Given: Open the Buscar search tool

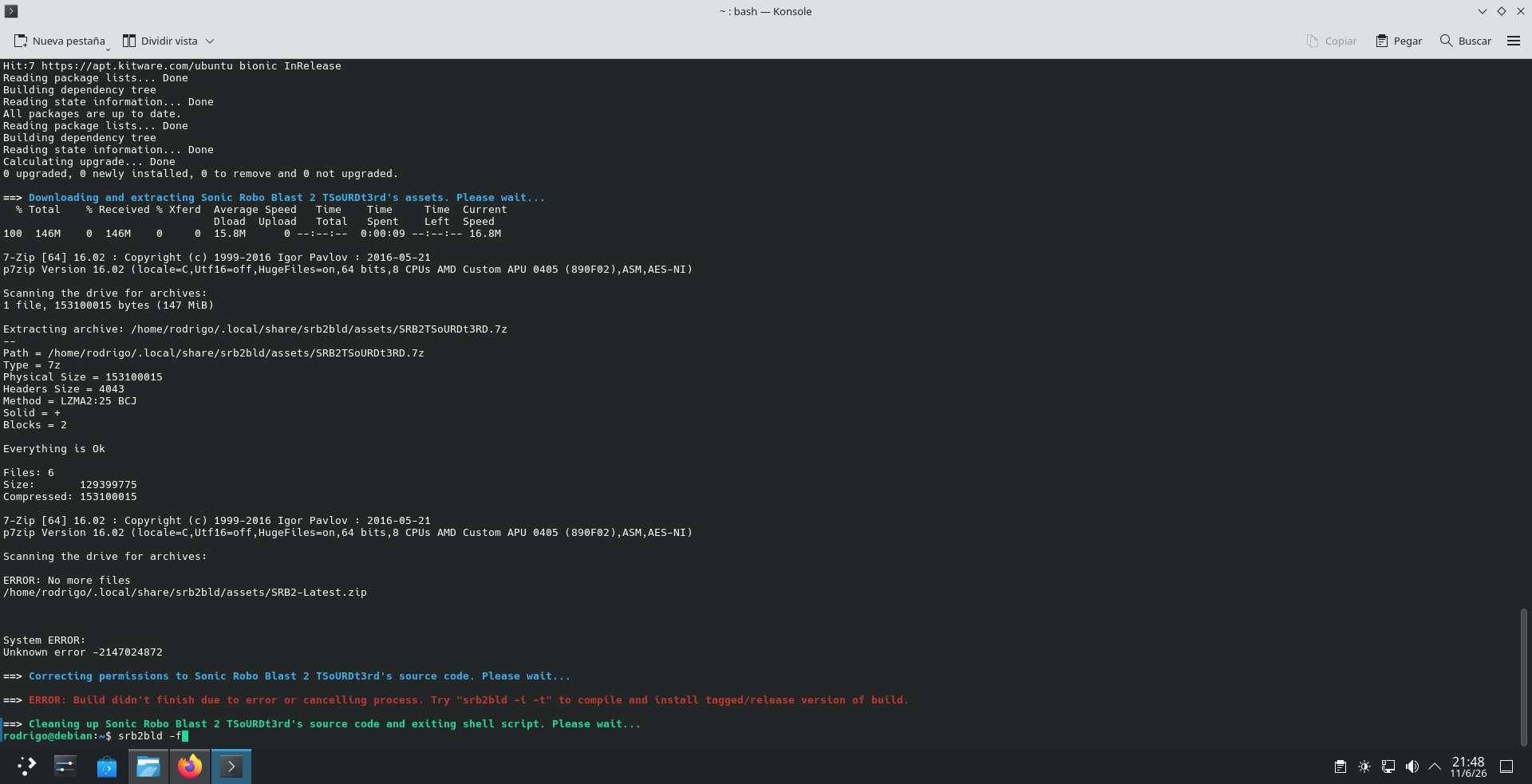Looking at the screenshot, I should (1465, 41).
